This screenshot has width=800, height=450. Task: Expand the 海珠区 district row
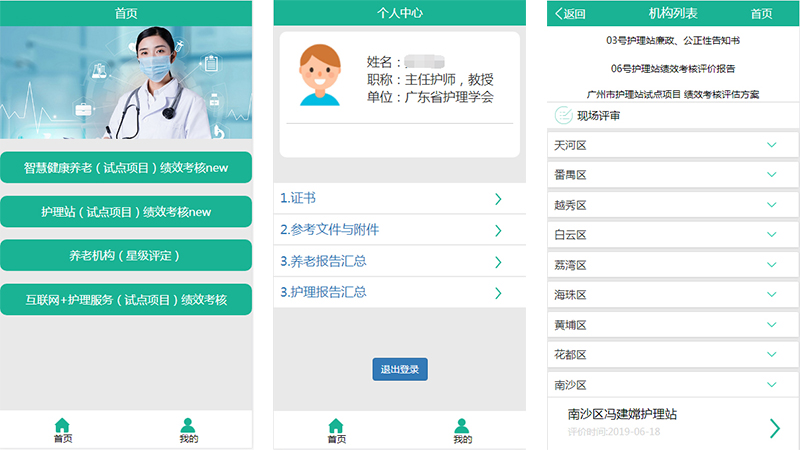tap(771, 295)
